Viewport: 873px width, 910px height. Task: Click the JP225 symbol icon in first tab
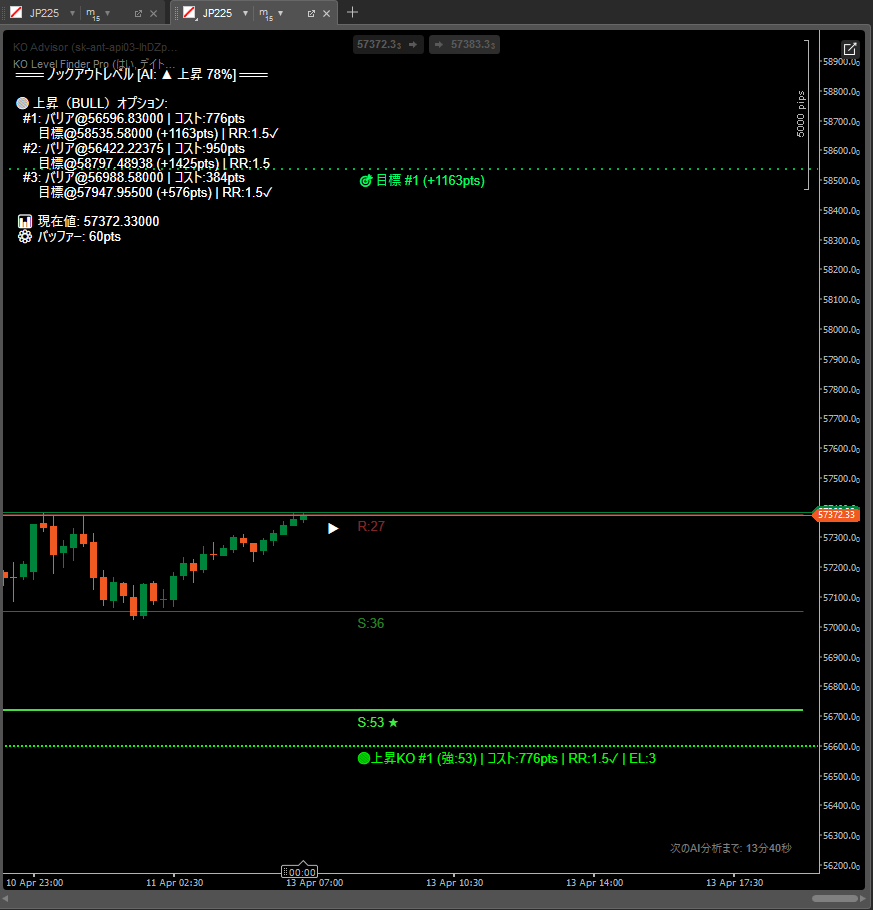16,13
